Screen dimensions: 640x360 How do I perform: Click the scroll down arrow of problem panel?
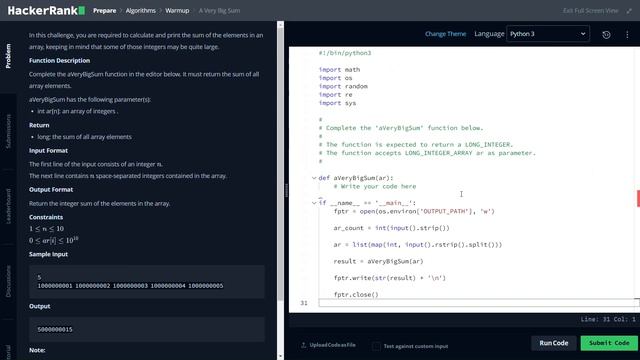280,356
